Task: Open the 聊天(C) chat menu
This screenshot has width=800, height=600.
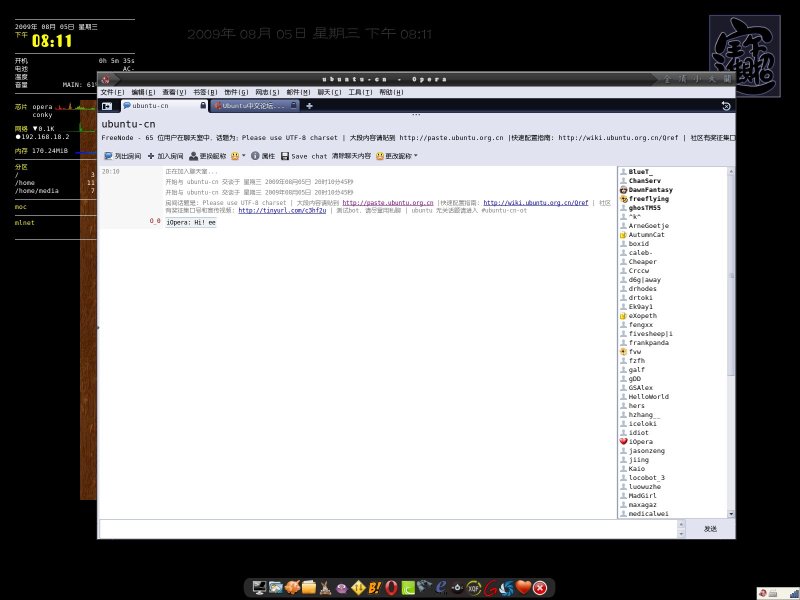Action: [330, 92]
